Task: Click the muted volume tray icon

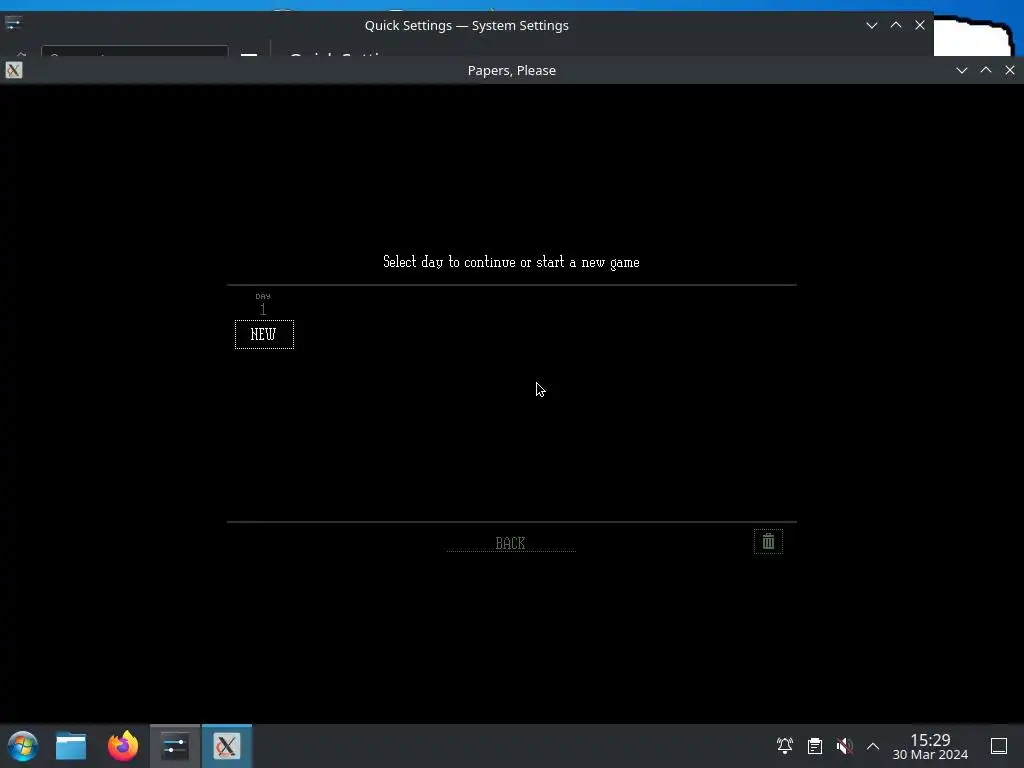Action: 844,746
